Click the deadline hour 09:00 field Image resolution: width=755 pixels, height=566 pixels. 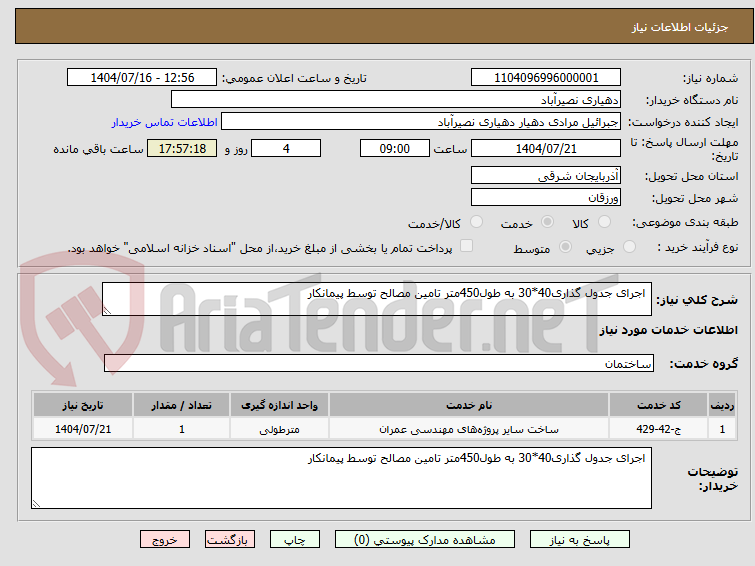coord(395,148)
